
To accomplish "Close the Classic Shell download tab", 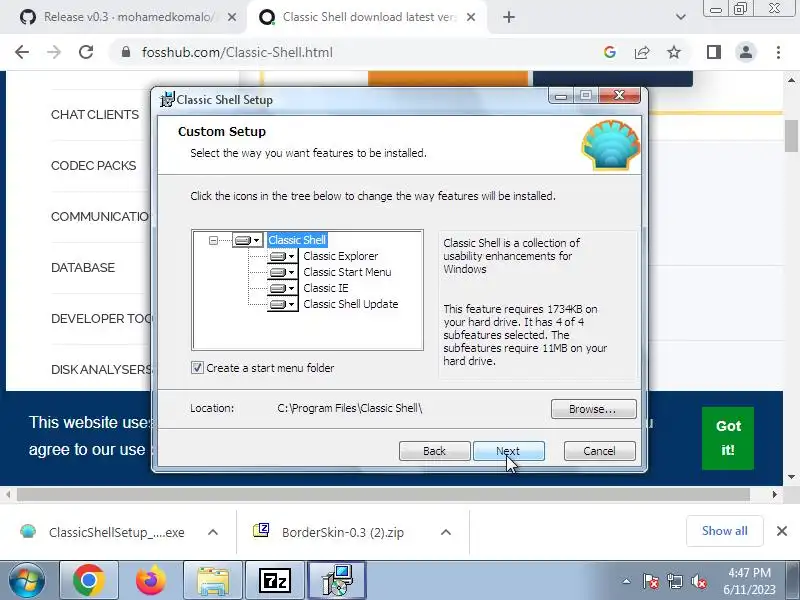I will (471, 17).
